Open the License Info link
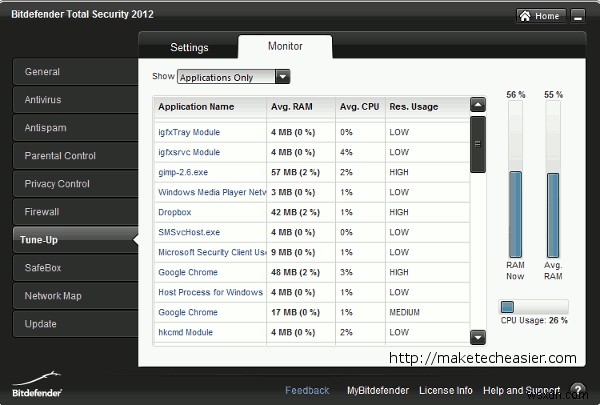The width and height of the screenshot is (600, 405). (x=446, y=390)
